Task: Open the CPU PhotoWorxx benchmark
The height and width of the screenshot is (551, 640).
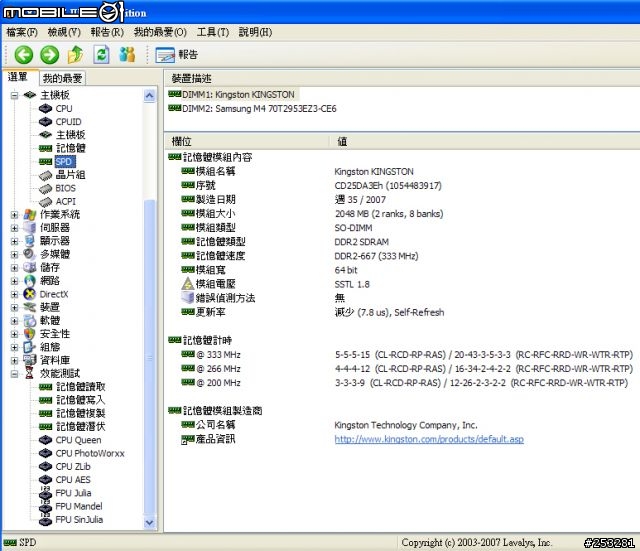Action: (90, 453)
